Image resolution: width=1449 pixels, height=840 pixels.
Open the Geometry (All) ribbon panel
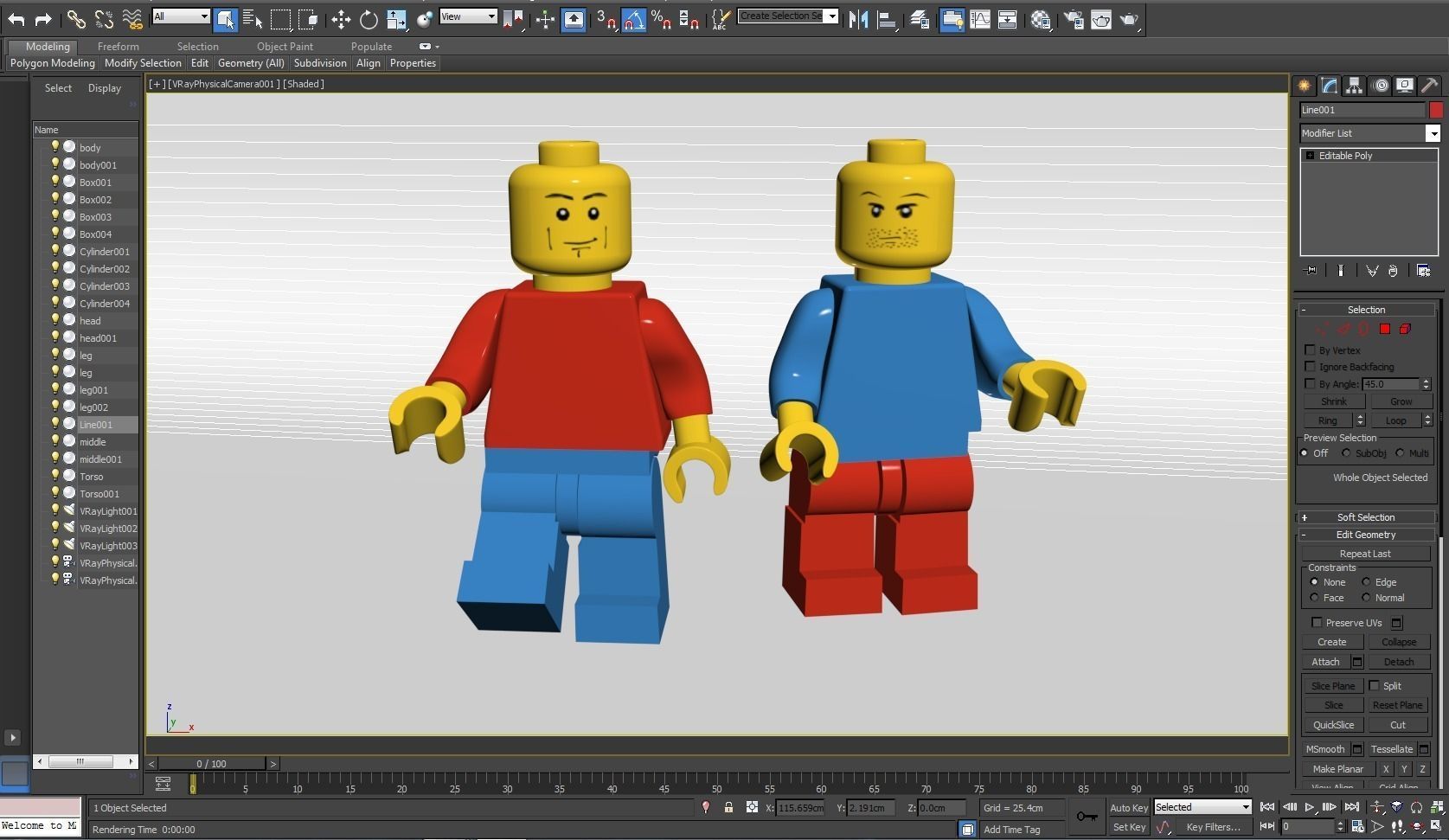point(251,63)
